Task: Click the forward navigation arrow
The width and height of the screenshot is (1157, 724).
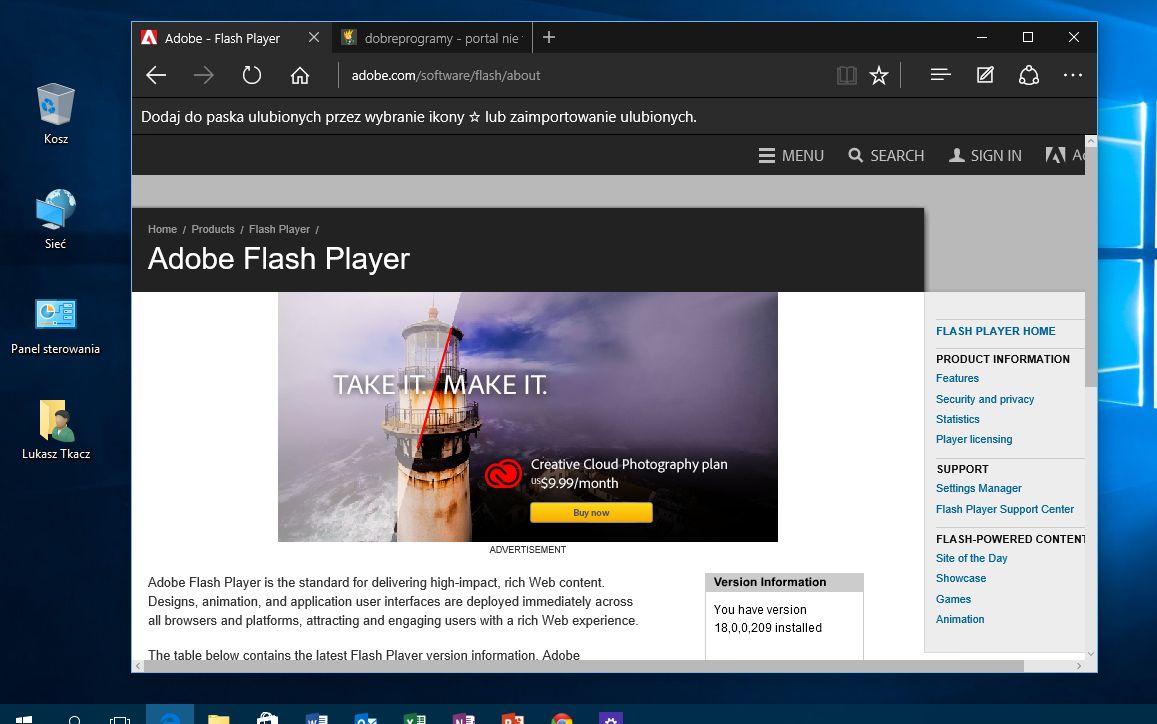Action: 204,75
